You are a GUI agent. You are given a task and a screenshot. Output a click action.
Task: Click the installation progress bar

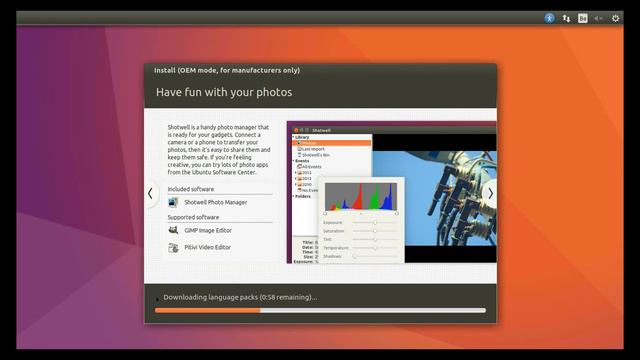[320, 311]
